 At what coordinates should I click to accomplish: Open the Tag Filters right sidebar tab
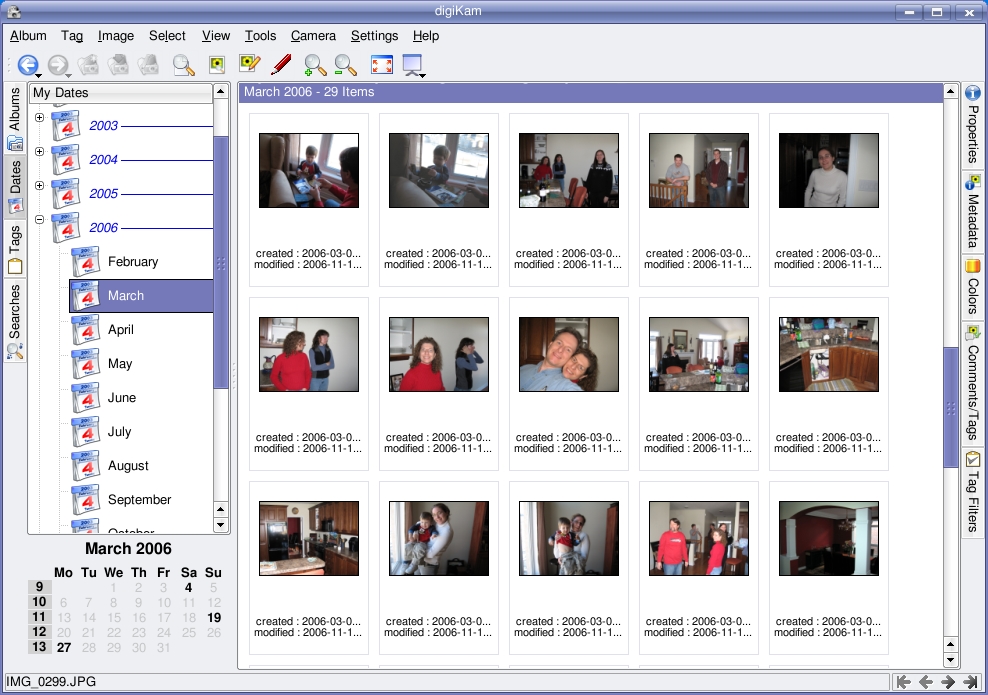(x=972, y=492)
